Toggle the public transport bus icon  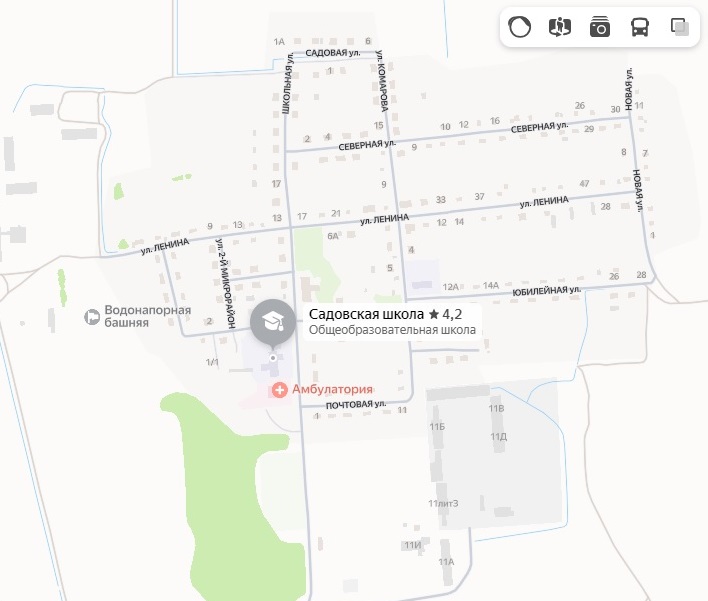tap(640, 27)
